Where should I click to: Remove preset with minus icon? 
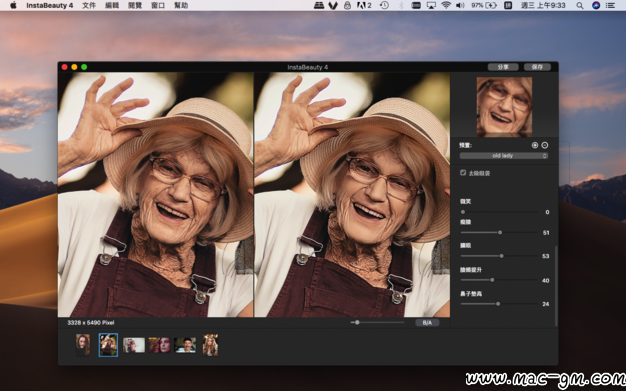[x=545, y=145]
